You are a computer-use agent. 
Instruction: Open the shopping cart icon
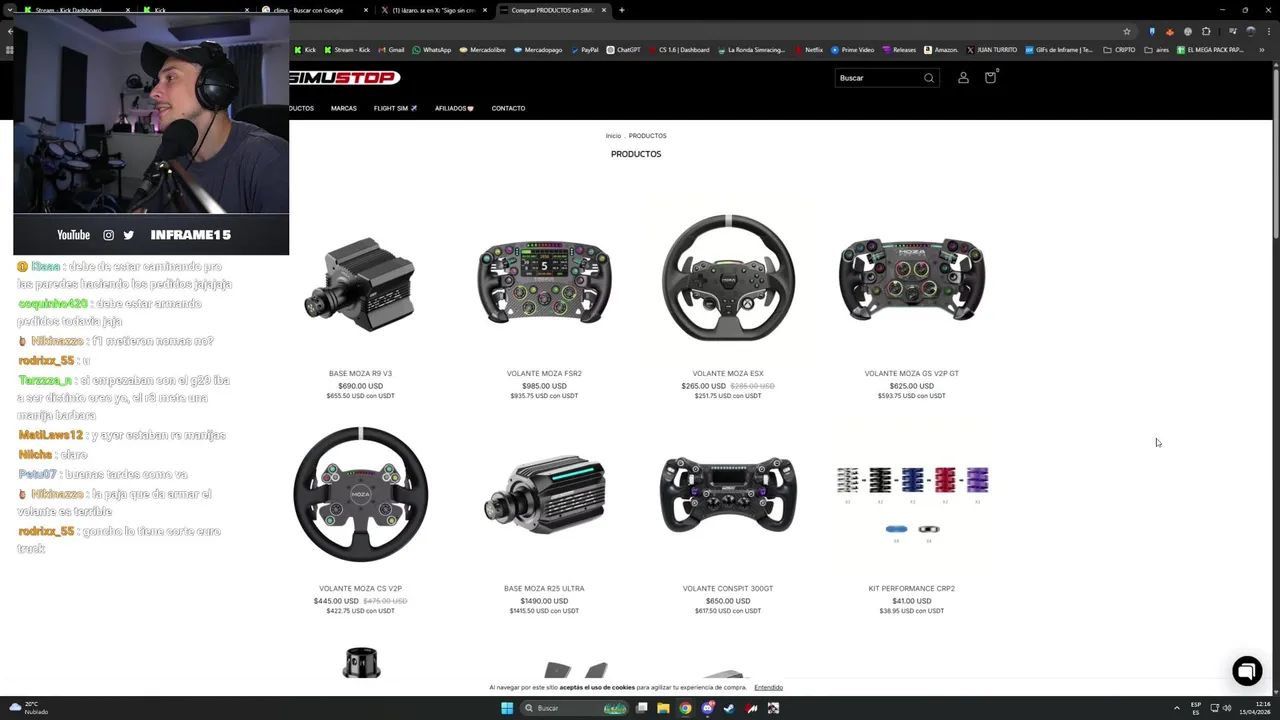pyautogui.click(x=990, y=77)
